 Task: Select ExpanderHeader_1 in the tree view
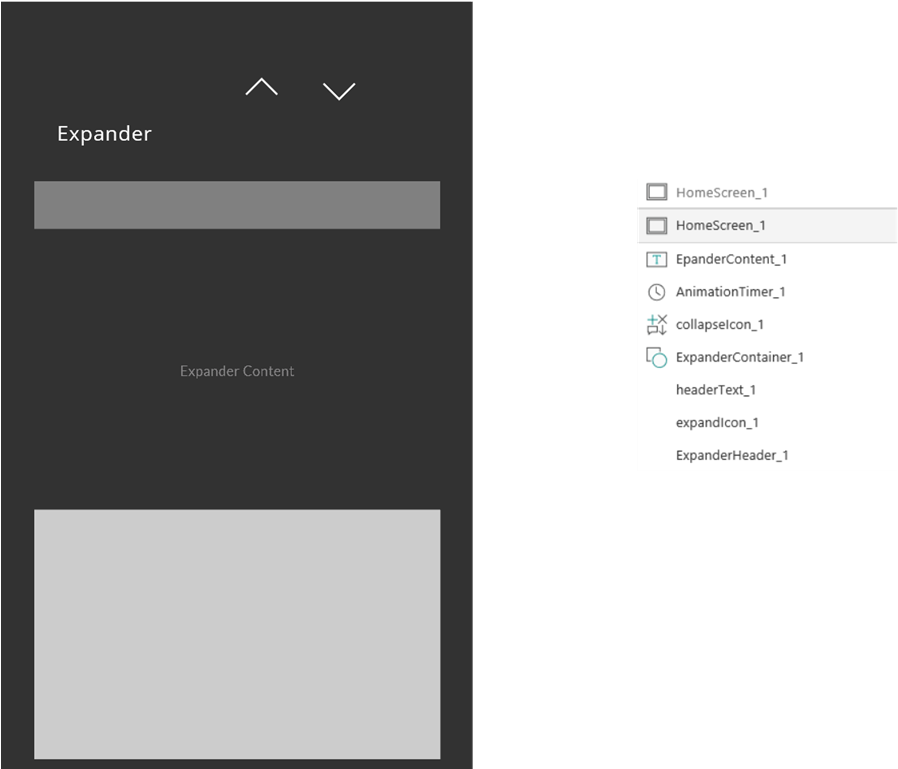click(732, 455)
